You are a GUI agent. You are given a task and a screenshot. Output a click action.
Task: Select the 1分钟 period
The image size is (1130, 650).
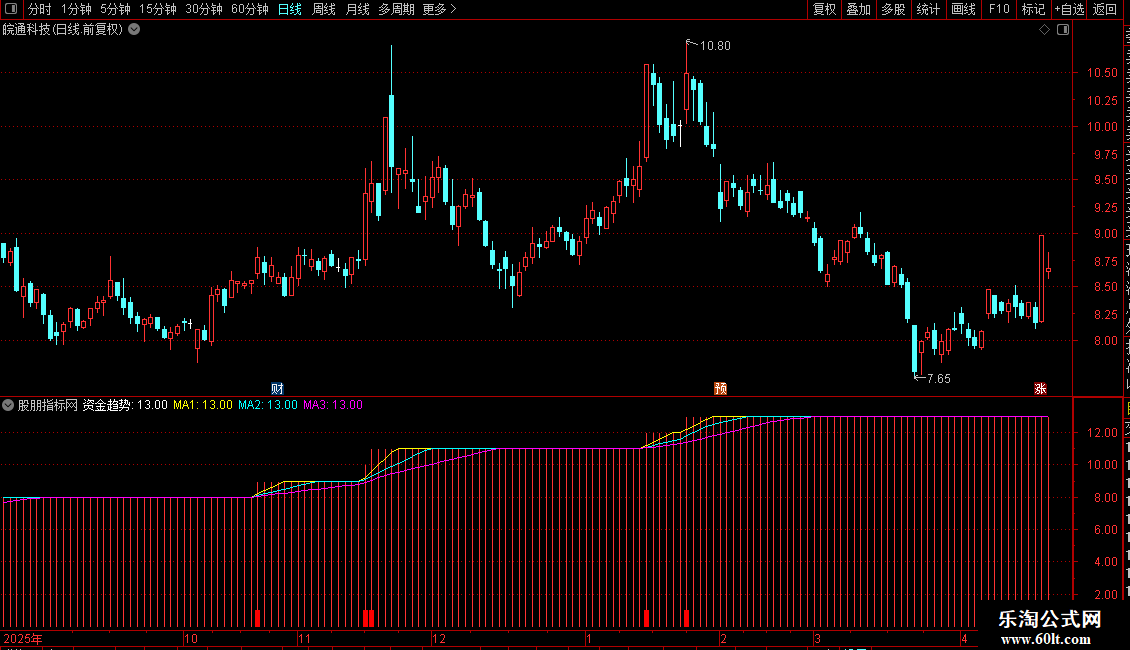[x=76, y=9]
